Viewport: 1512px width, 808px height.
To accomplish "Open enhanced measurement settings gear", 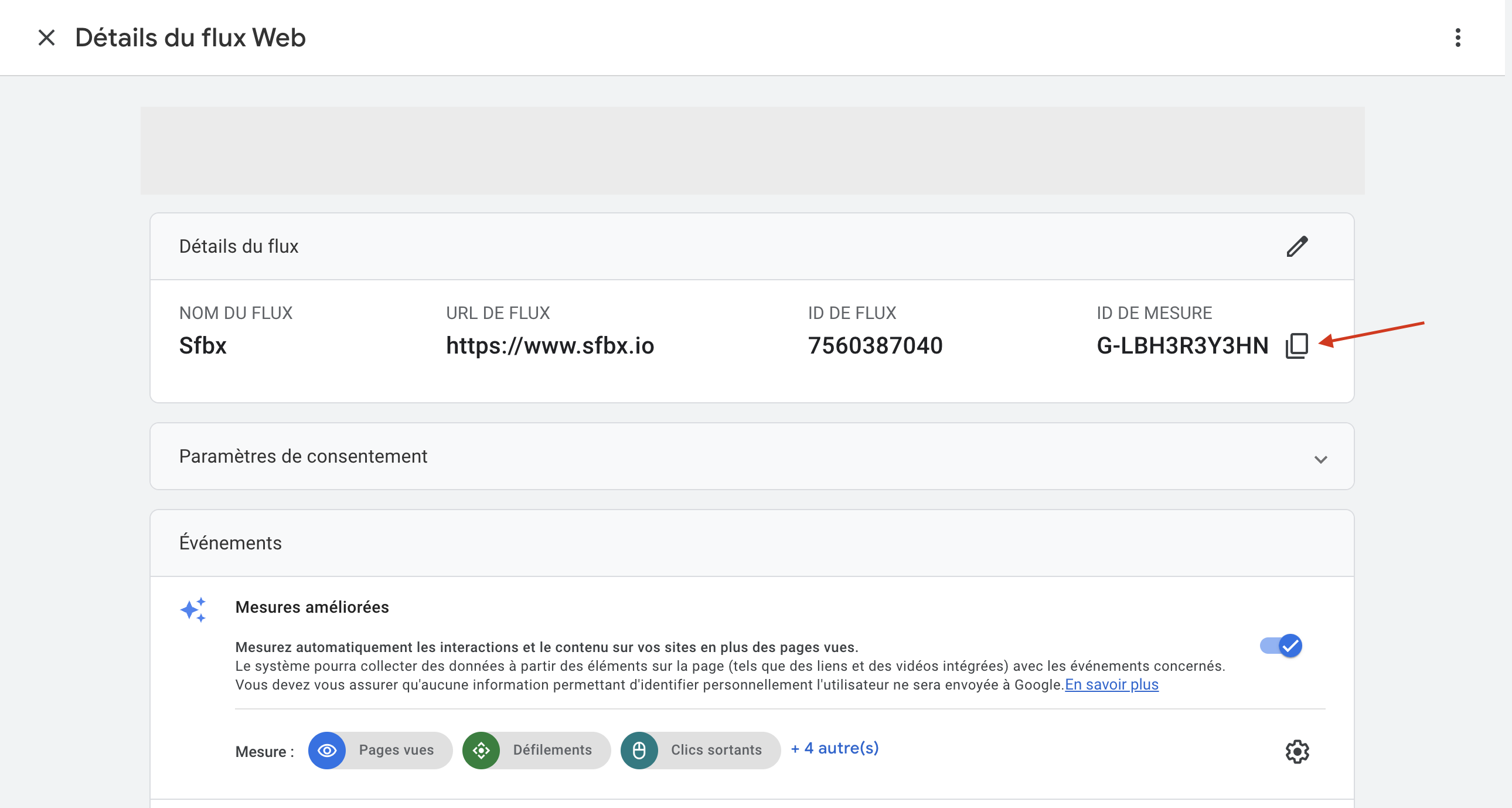I will click(1298, 752).
